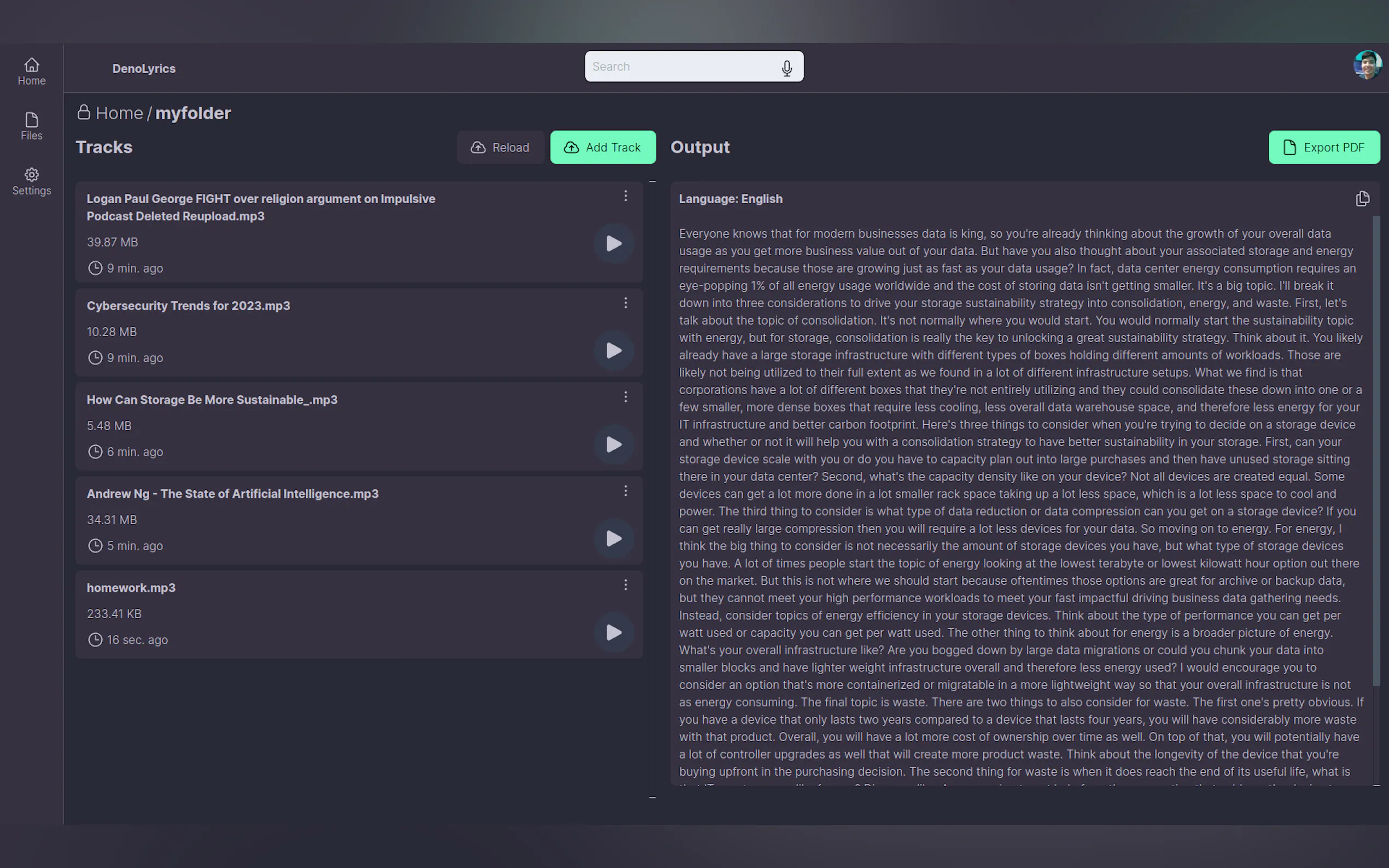Open Settings from sidebar

pos(32,181)
